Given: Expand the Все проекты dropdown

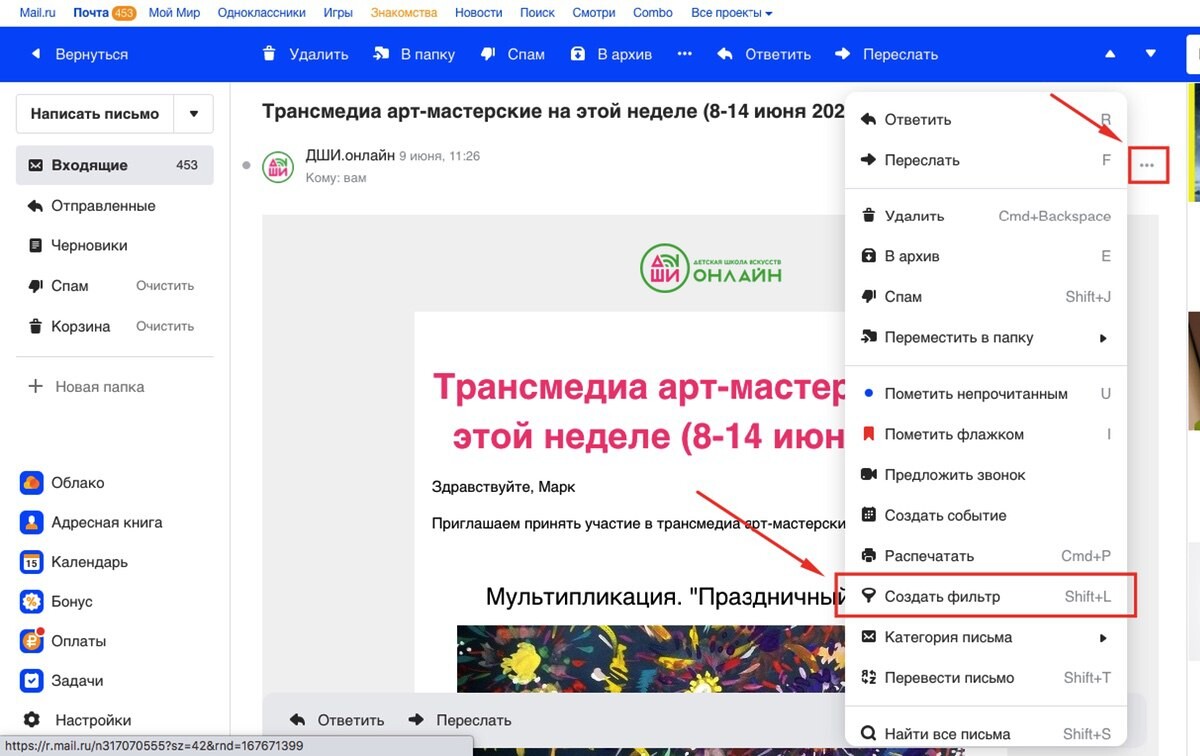Looking at the screenshot, I should coord(731,13).
